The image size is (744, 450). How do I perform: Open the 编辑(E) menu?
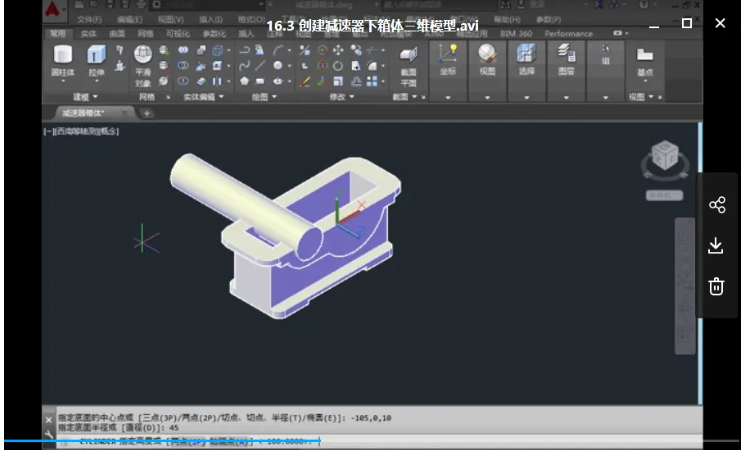click(x=130, y=20)
